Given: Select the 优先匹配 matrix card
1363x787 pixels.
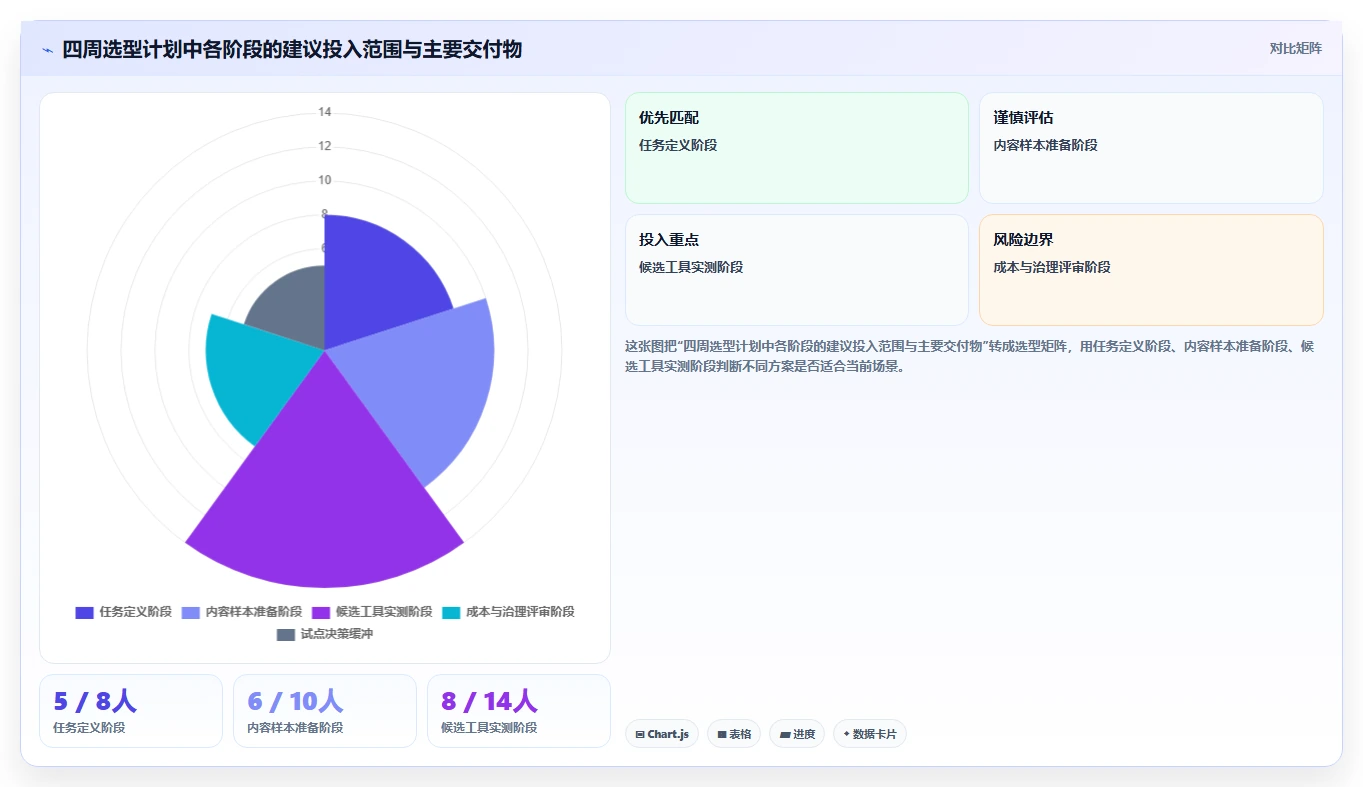Looking at the screenshot, I should coord(797,148).
